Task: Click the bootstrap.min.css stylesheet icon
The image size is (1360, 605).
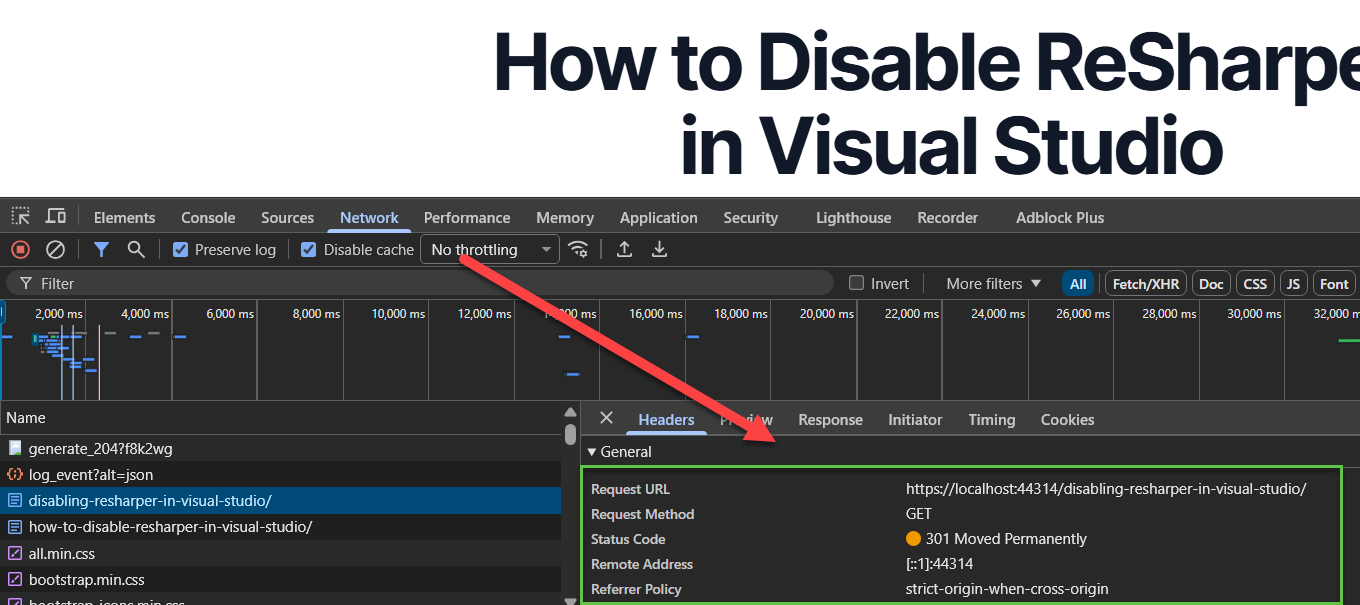Action: [15, 579]
